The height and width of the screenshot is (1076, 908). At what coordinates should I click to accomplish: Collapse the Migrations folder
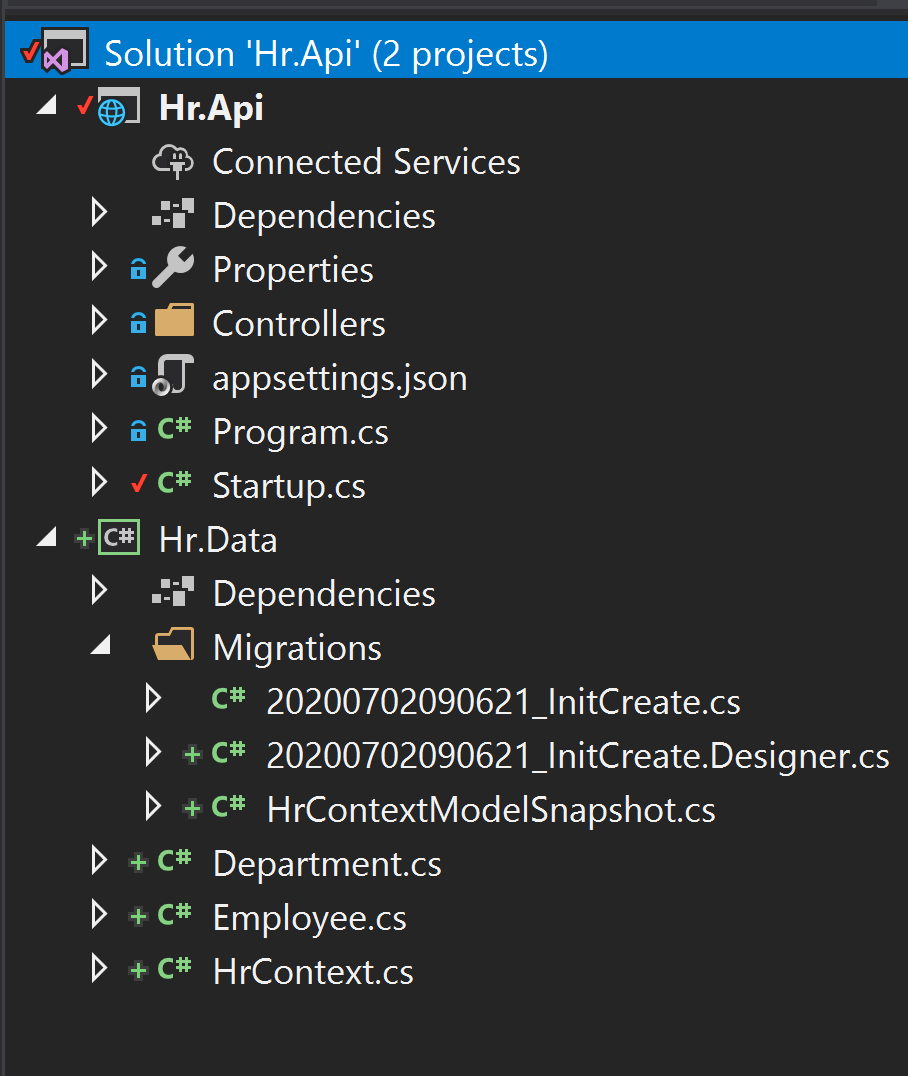point(98,646)
